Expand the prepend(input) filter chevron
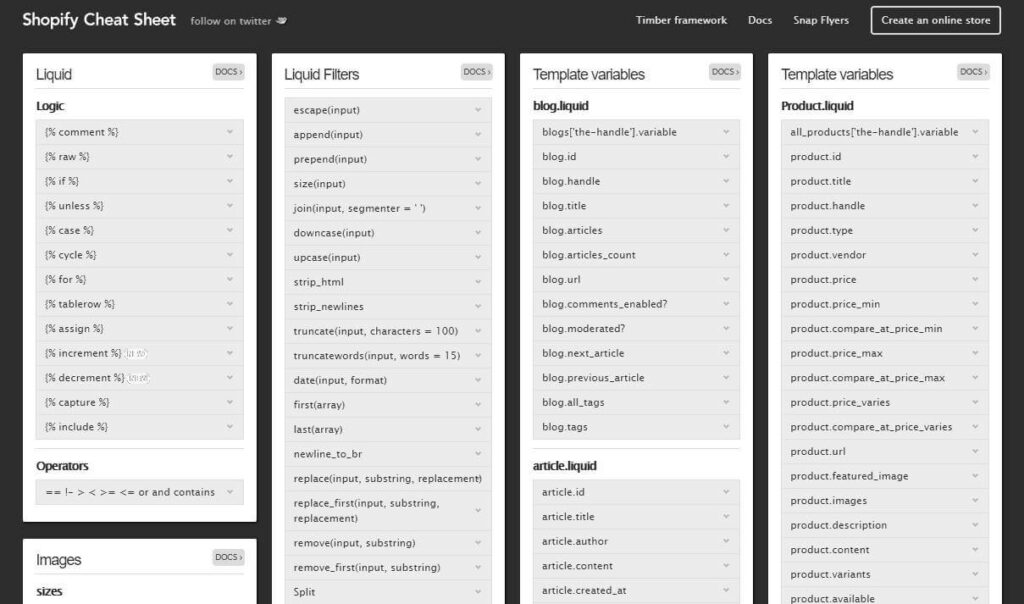The image size is (1024, 604). (x=478, y=159)
